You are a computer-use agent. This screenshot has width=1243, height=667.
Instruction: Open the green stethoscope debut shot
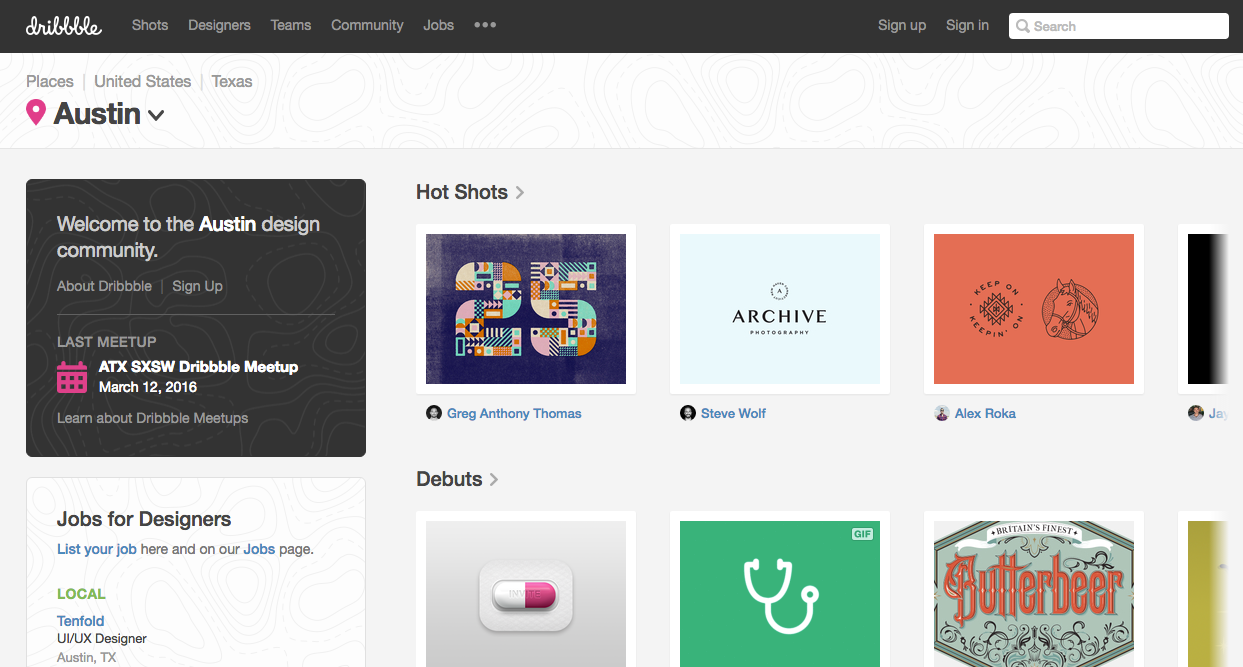pyautogui.click(x=780, y=594)
